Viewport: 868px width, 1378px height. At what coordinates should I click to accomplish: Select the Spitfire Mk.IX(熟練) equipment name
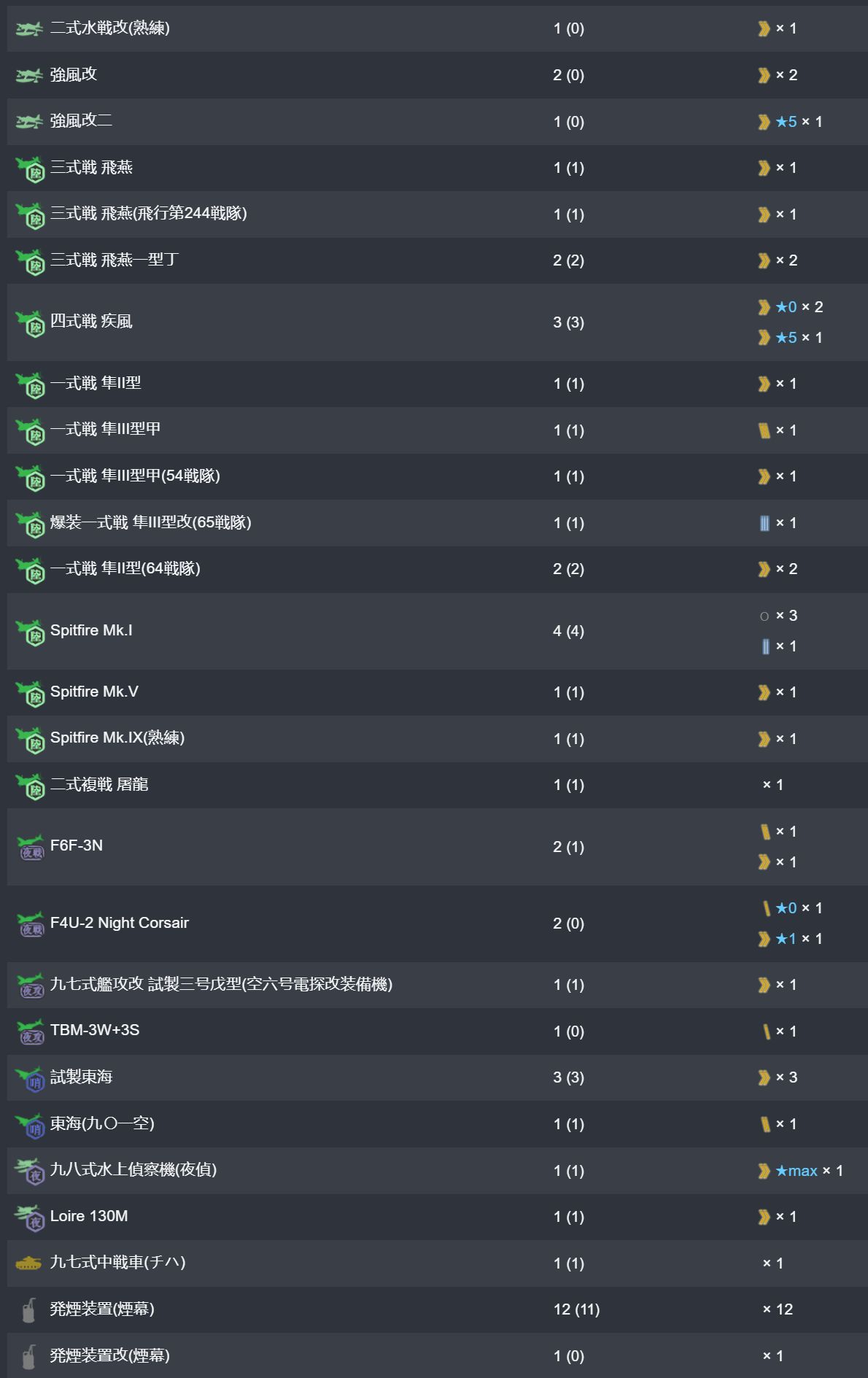click(x=117, y=738)
